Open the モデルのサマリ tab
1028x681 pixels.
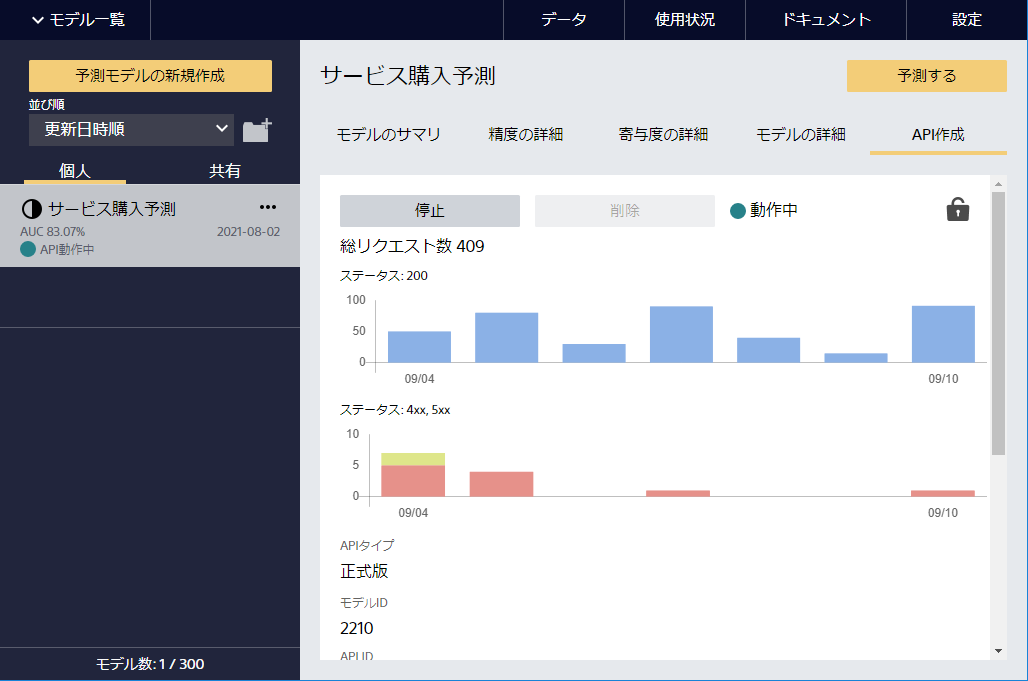coord(388,134)
